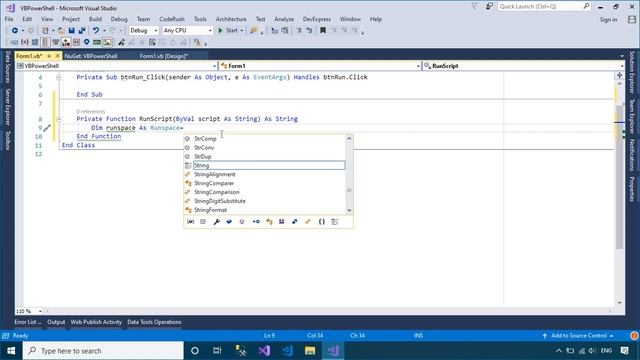Toggle the locals filter icon in IntelliSense
The image size is (640, 360).
190,222
